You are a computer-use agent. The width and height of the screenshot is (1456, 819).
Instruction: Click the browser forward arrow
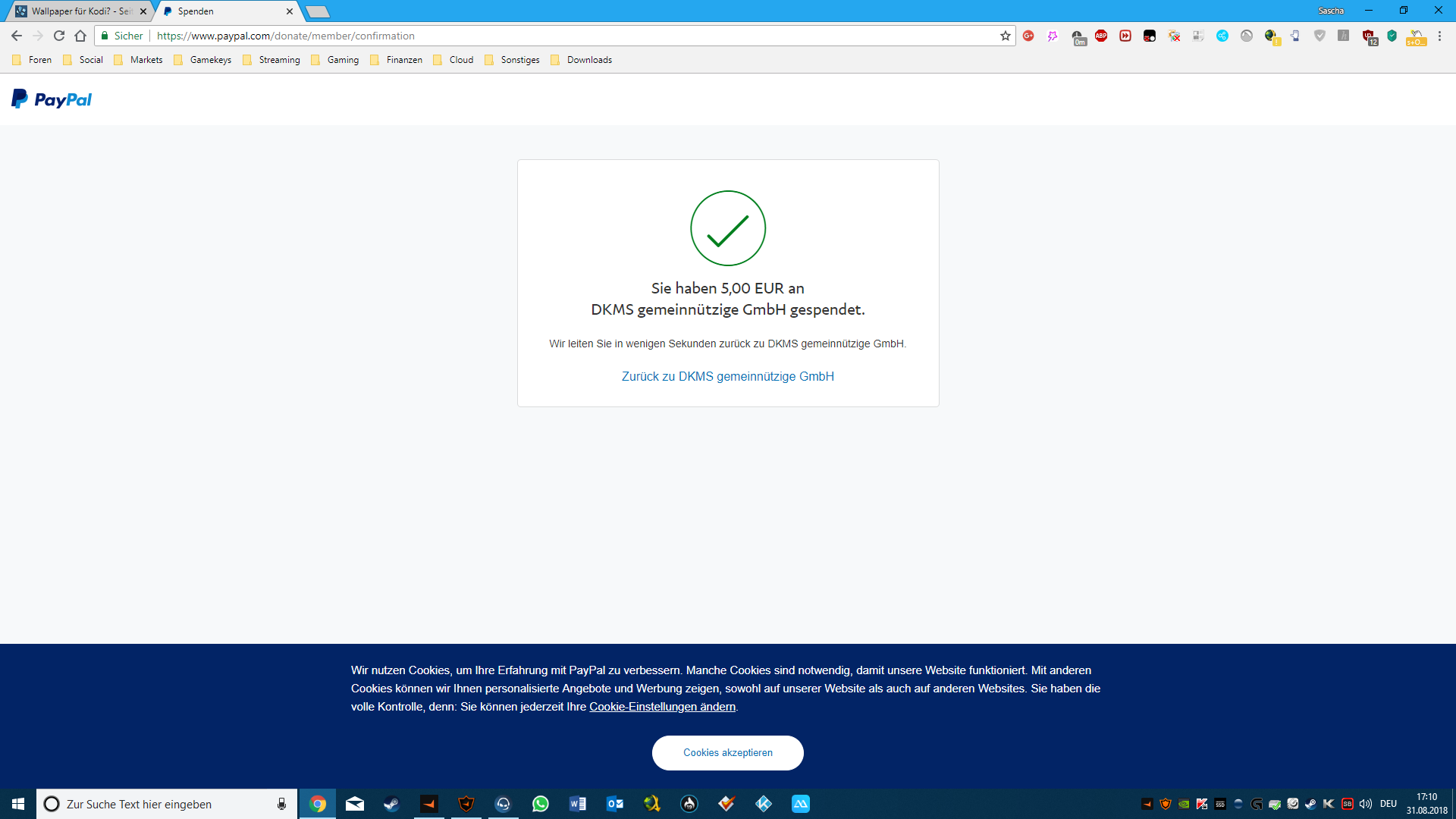click(x=38, y=36)
